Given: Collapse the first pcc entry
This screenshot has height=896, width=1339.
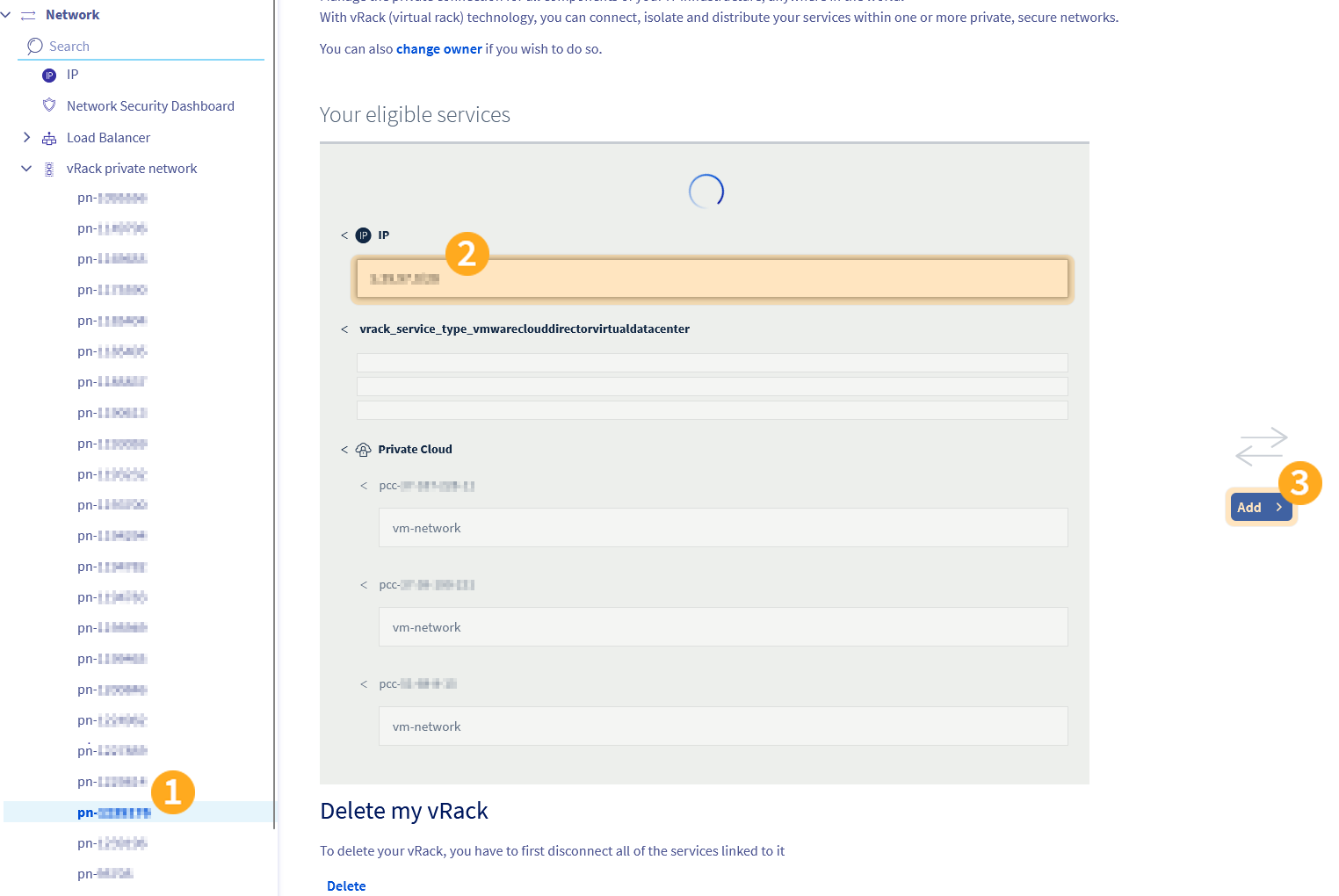Looking at the screenshot, I should pyautogui.click(x=364, y=485).
